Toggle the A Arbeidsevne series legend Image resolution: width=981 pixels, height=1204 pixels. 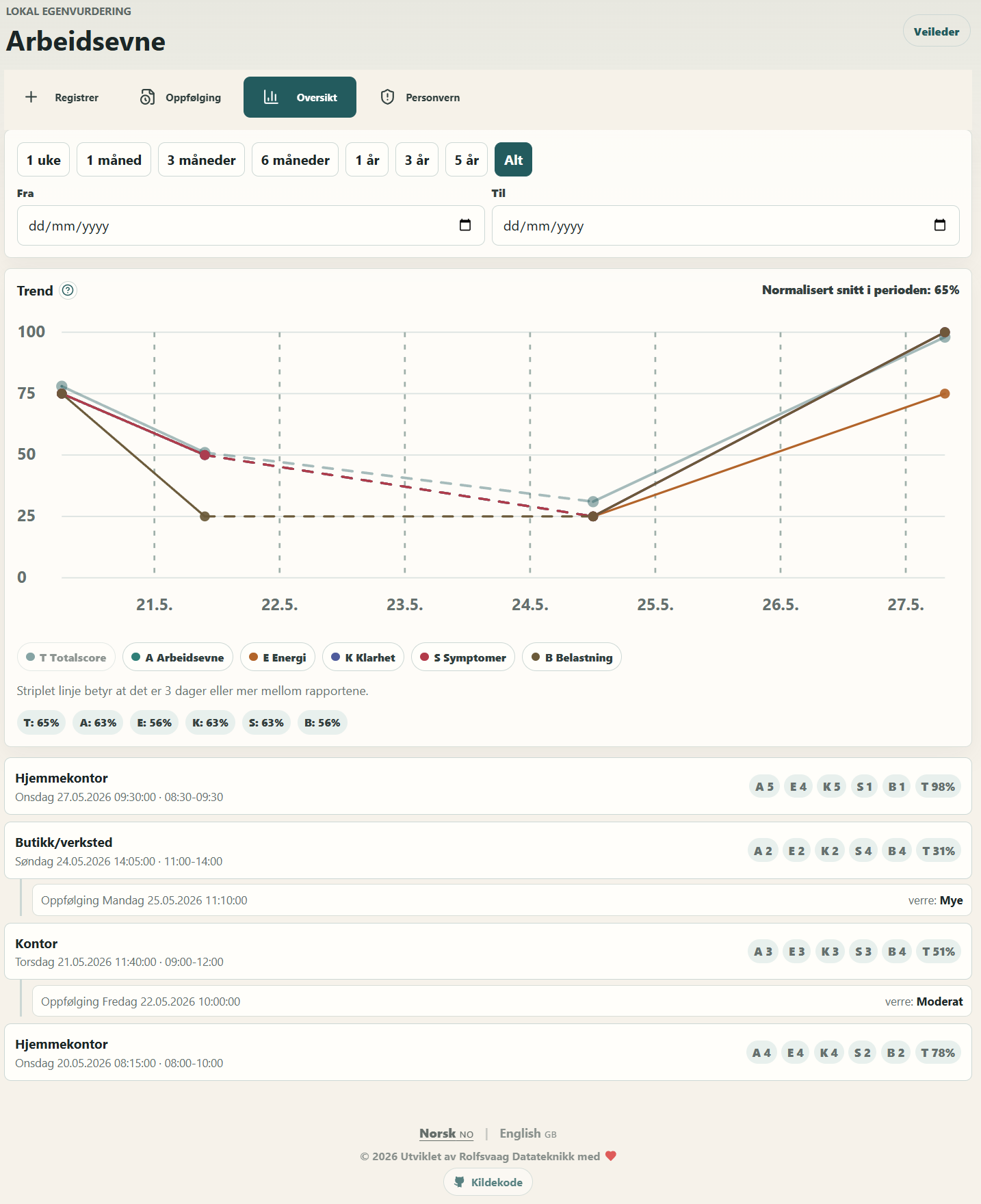tap(178, 657)
